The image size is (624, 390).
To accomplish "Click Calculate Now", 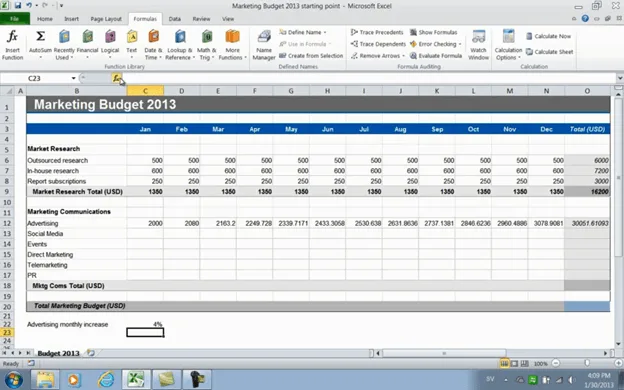I will pyautogui.click(x=548, y=36).
